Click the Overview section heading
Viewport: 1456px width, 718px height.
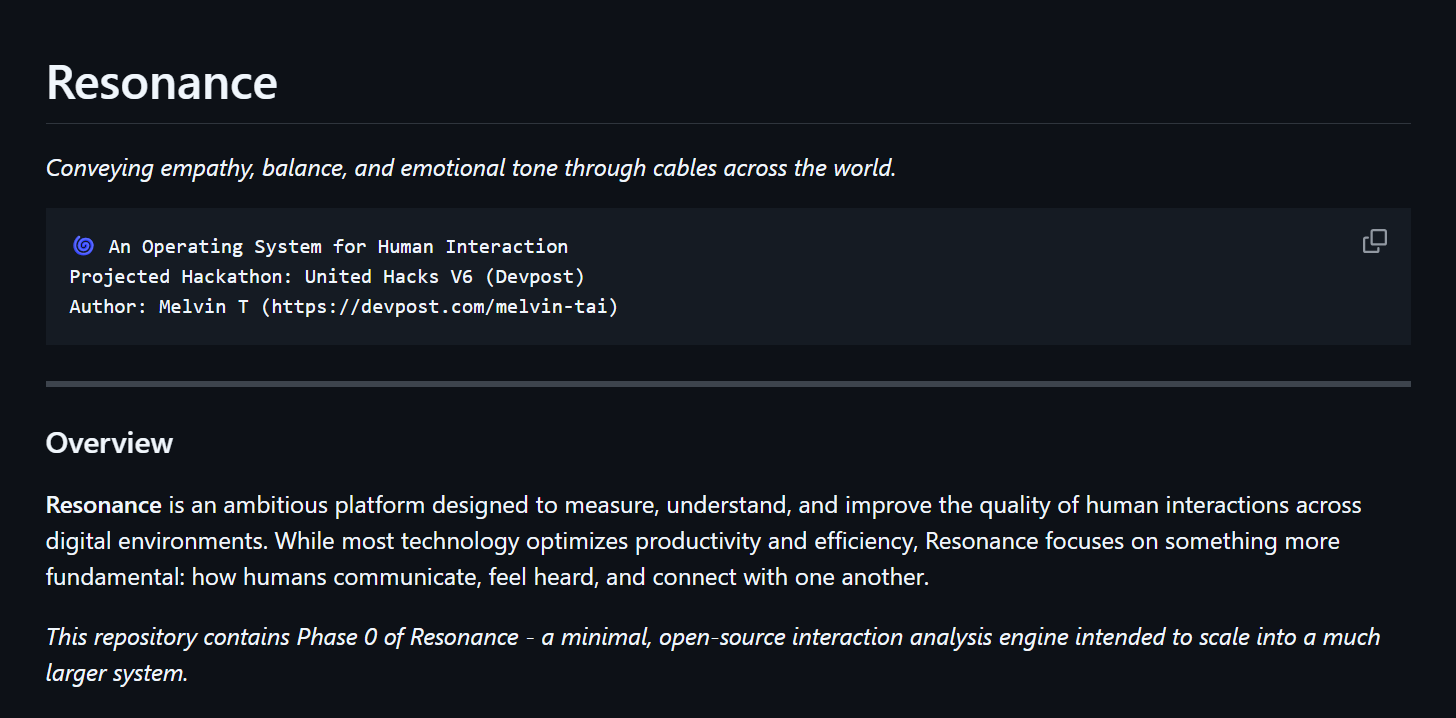click(x=109, y=442)
